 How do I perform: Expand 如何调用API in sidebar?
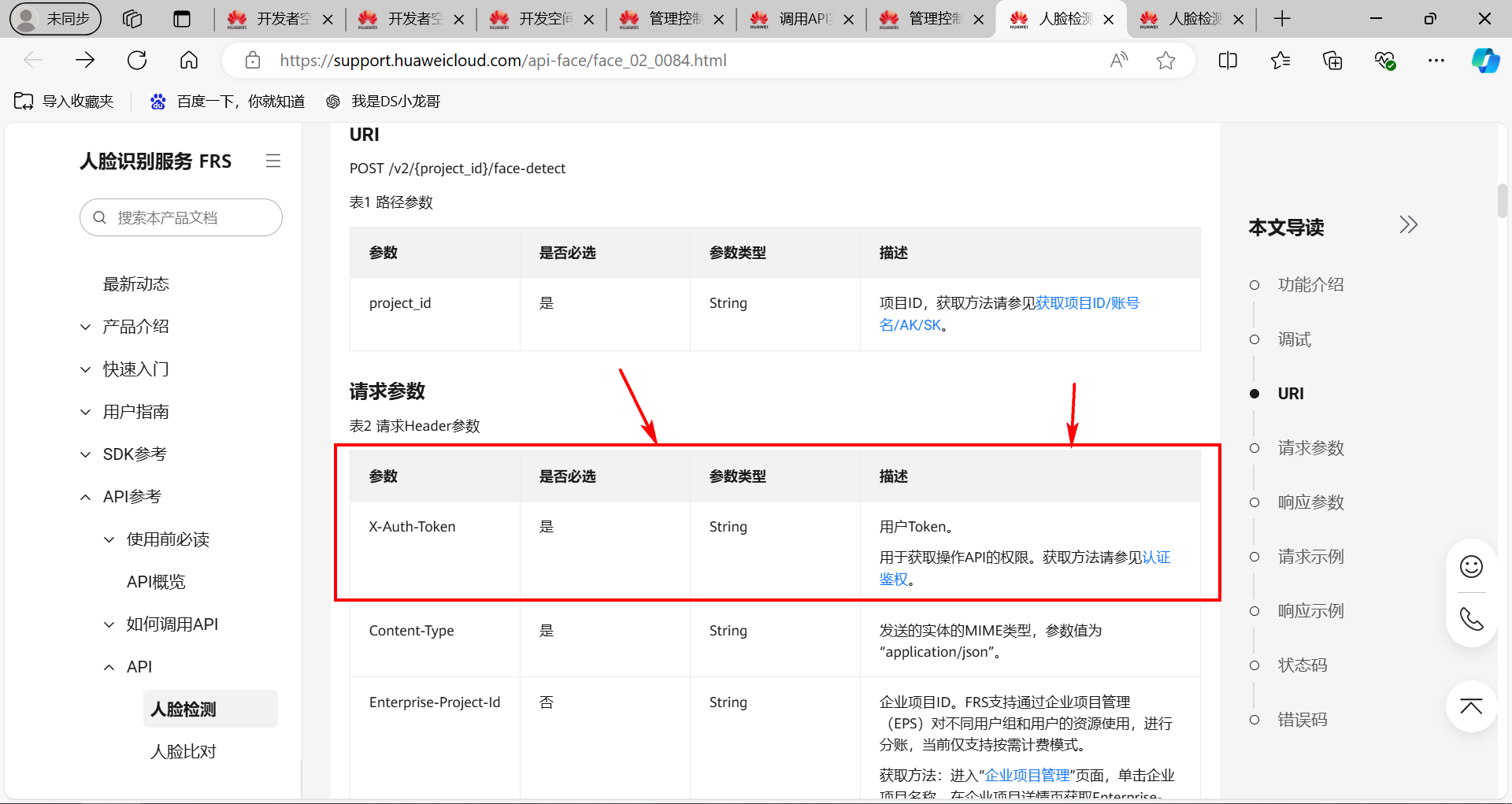(109, 624)
